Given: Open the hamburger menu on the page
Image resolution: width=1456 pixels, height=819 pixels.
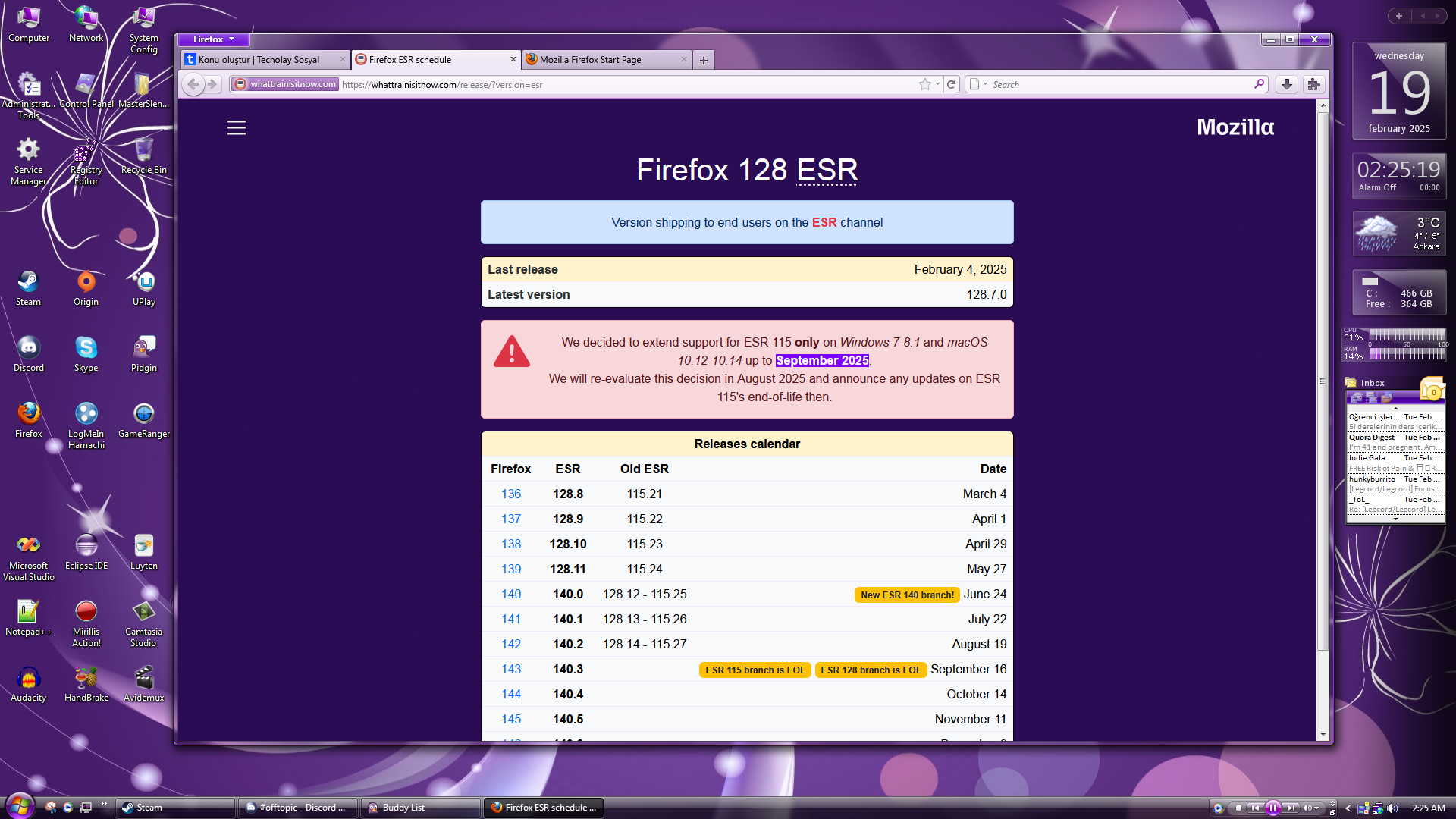Looking at the screenshot, I should pos(237,127).
